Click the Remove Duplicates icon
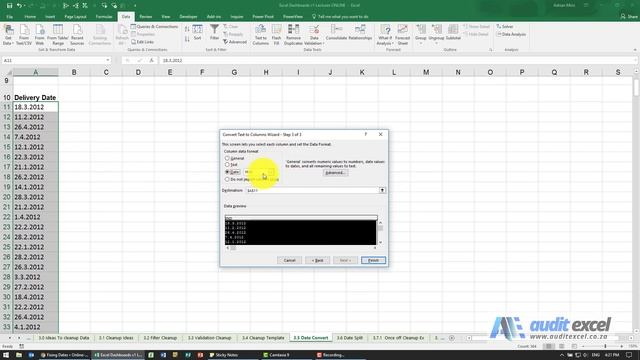The image size is (640, 360). pyautogui.click(x=293, y=34)
